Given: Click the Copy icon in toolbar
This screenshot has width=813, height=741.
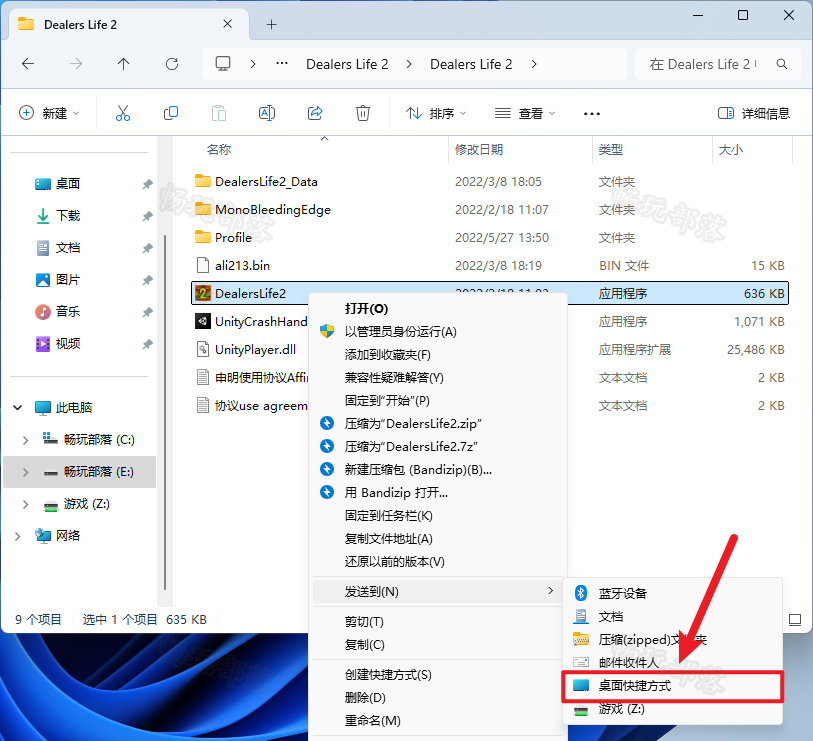Looking at the screenshot, I should tap(171, 113).
